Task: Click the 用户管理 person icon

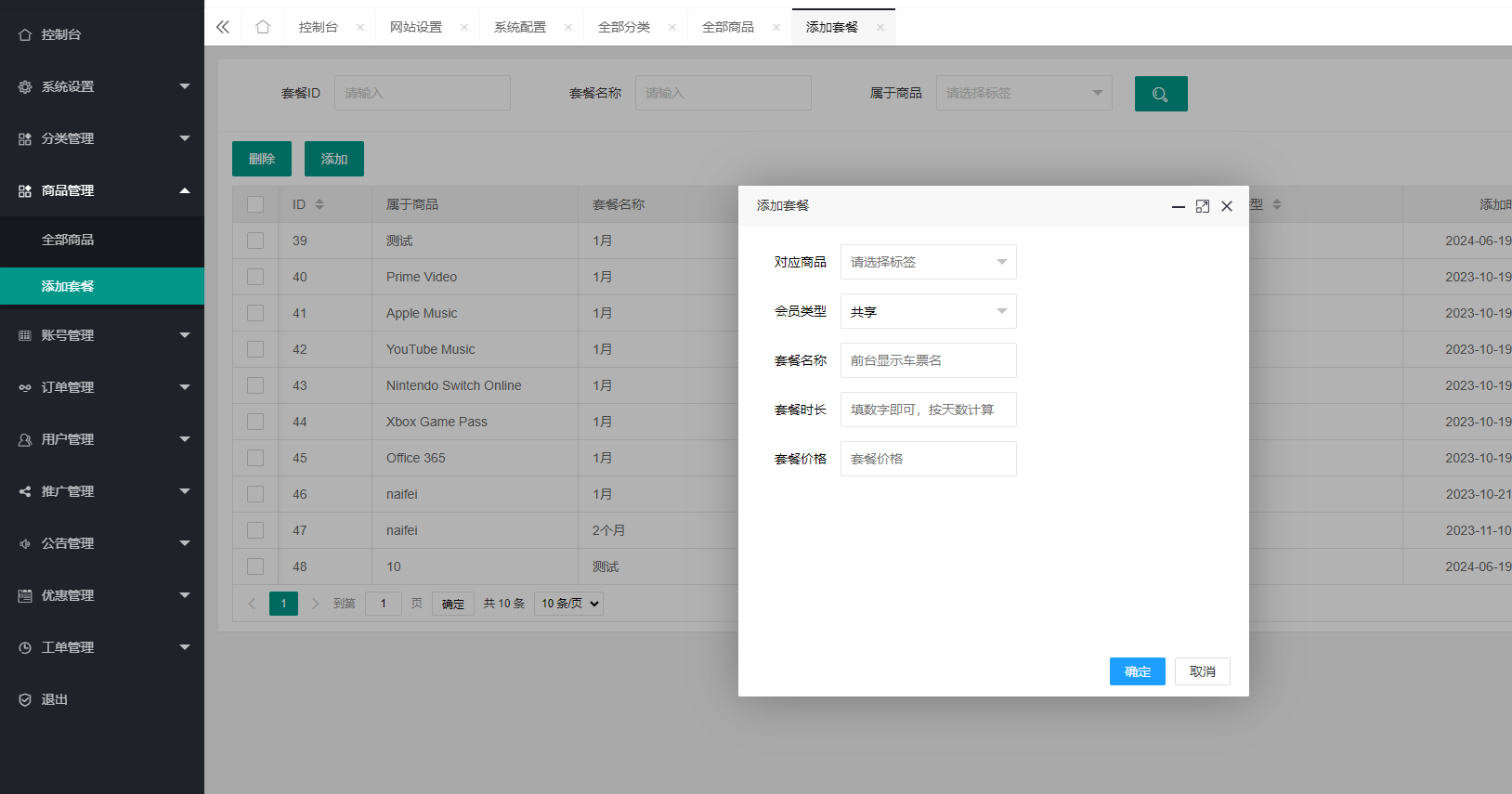Action: (x=25, y=439)
